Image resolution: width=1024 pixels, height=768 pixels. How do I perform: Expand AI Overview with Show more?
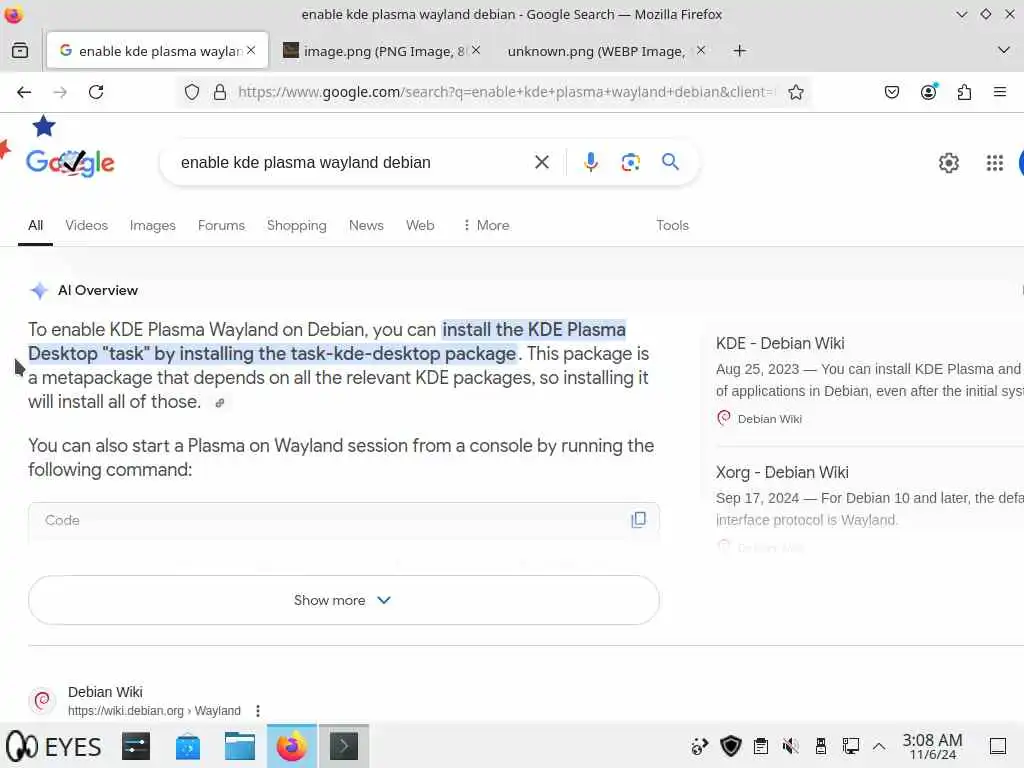coord(344,600)
